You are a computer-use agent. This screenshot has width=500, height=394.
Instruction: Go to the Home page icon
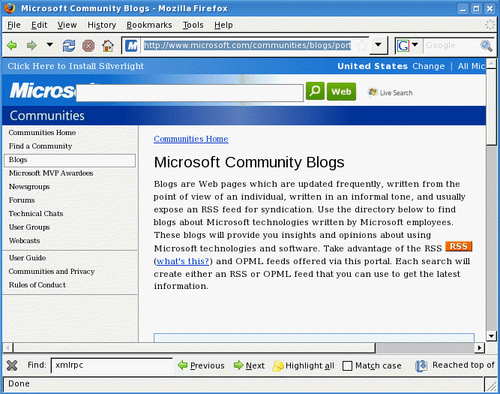(108, 45)
